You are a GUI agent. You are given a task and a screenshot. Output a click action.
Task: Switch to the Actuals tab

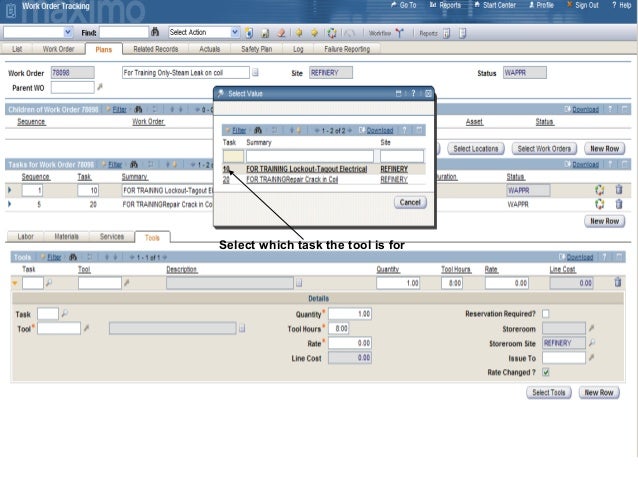pos(209,48)
